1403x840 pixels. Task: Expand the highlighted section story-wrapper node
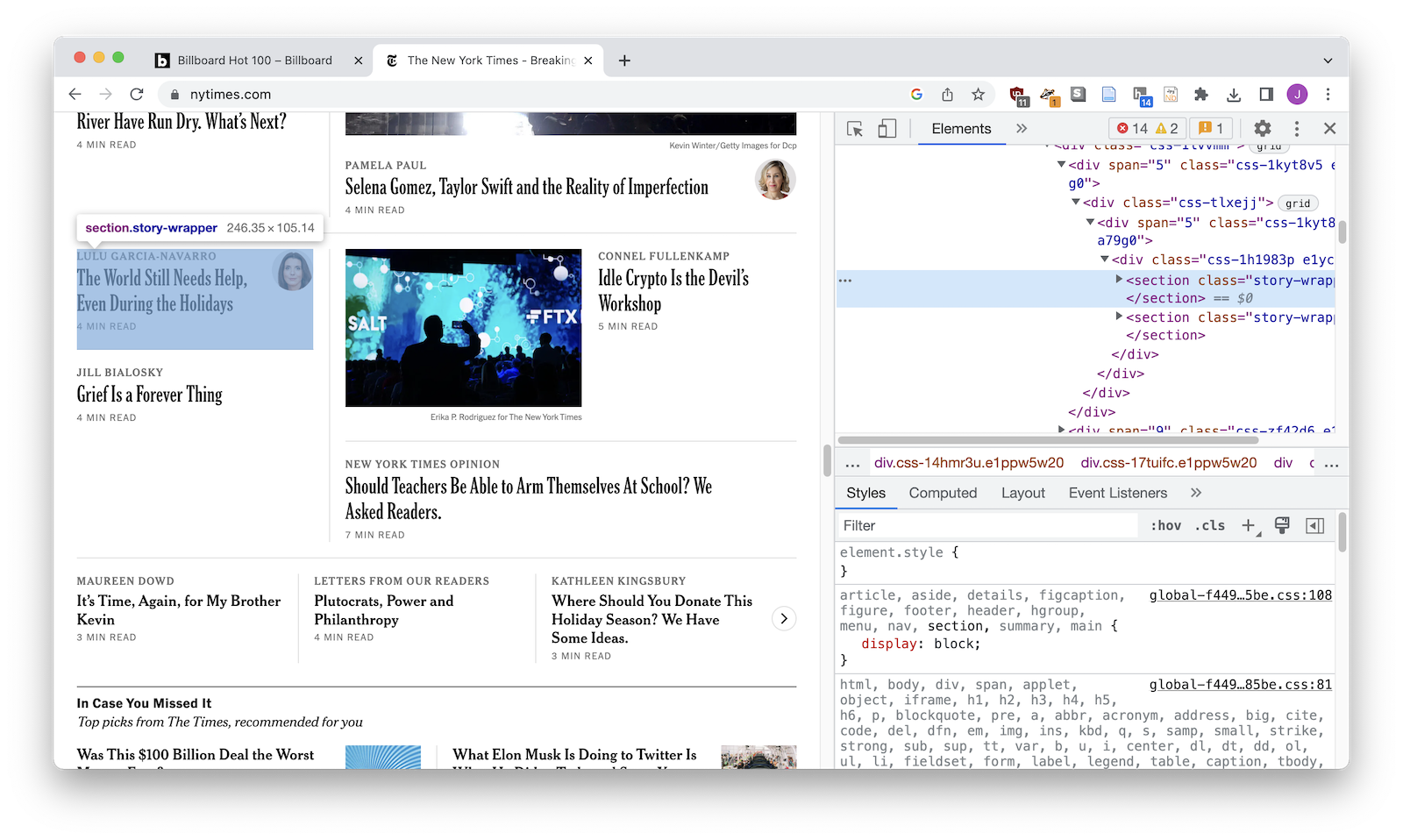tap(1119, 280)
